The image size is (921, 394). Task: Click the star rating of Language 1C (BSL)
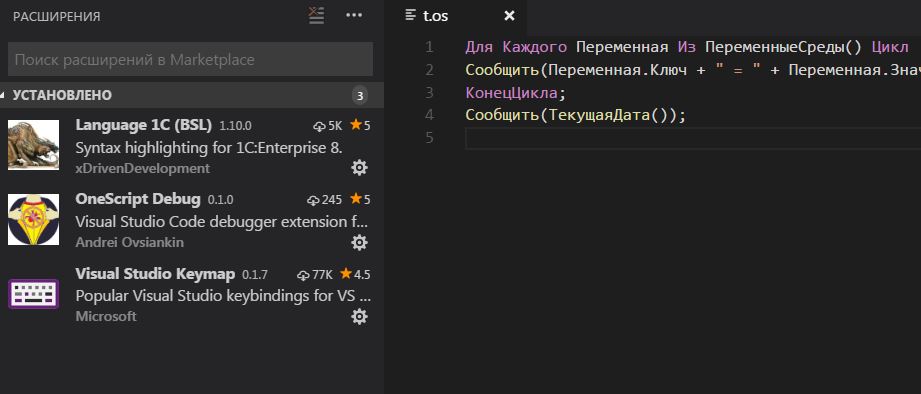tap(360, 125)
